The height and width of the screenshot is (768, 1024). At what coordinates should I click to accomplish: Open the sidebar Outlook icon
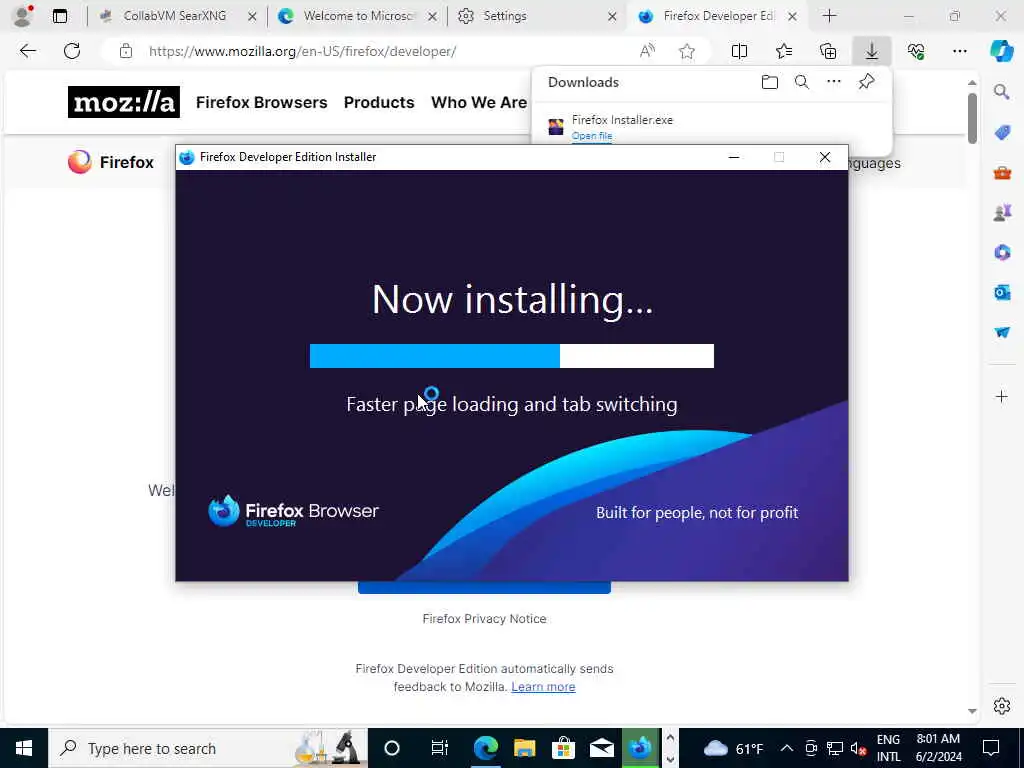[1002, 292]
